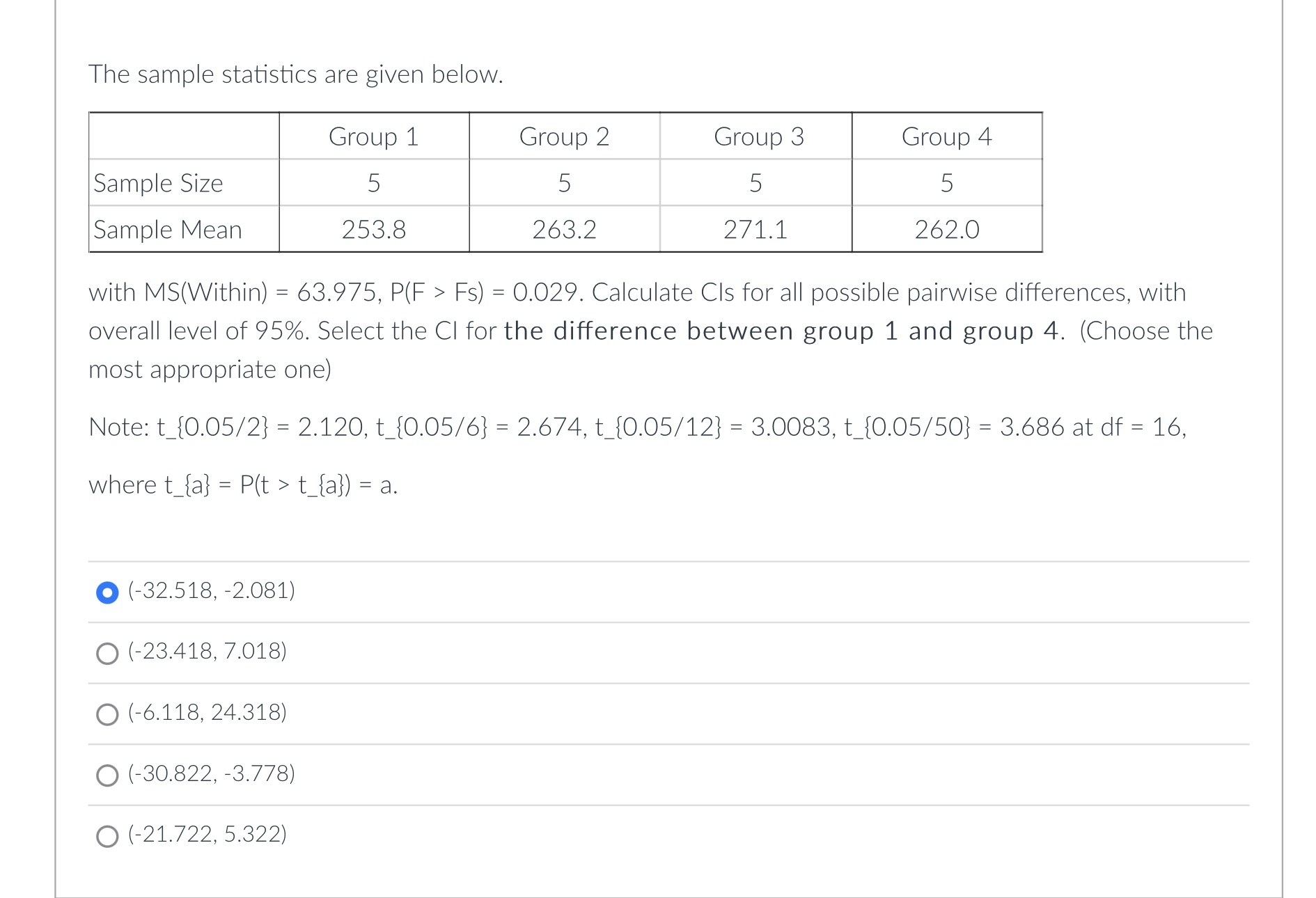Pick the (-6.118, 24.318) answer choice
The height and width of the screenshot is (898, 1316).
tap(107, 714)
